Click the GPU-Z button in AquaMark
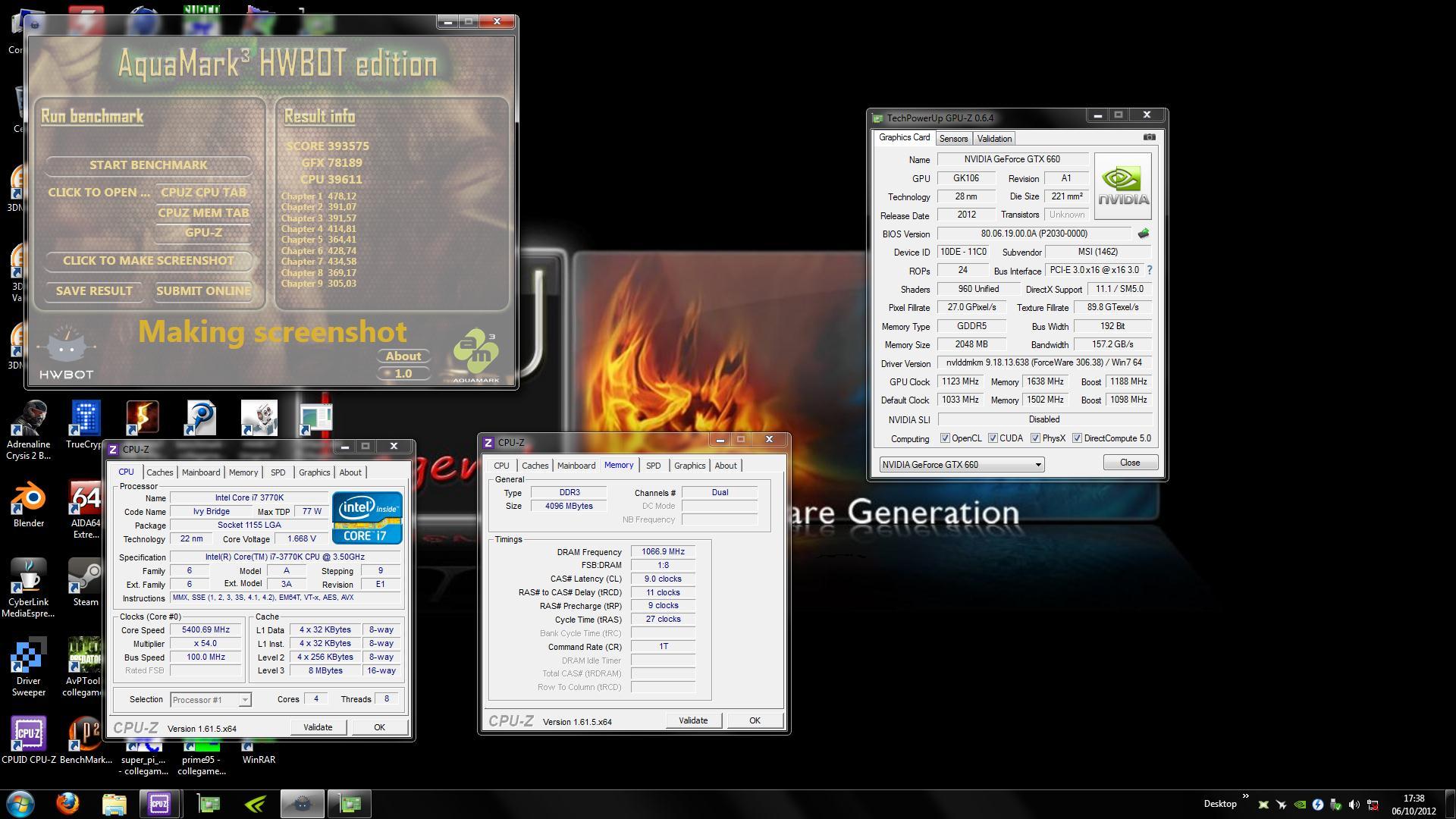Viewport: 1456px width, 819px height. pos(203,233)
